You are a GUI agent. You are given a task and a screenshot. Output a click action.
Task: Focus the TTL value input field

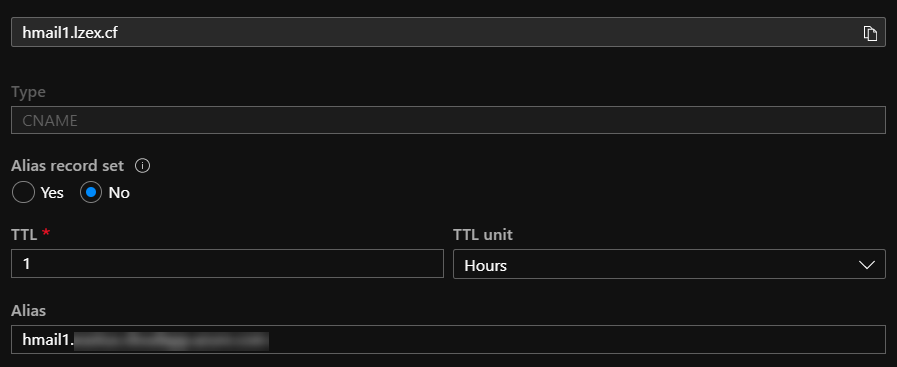click(x=227, y=264)
